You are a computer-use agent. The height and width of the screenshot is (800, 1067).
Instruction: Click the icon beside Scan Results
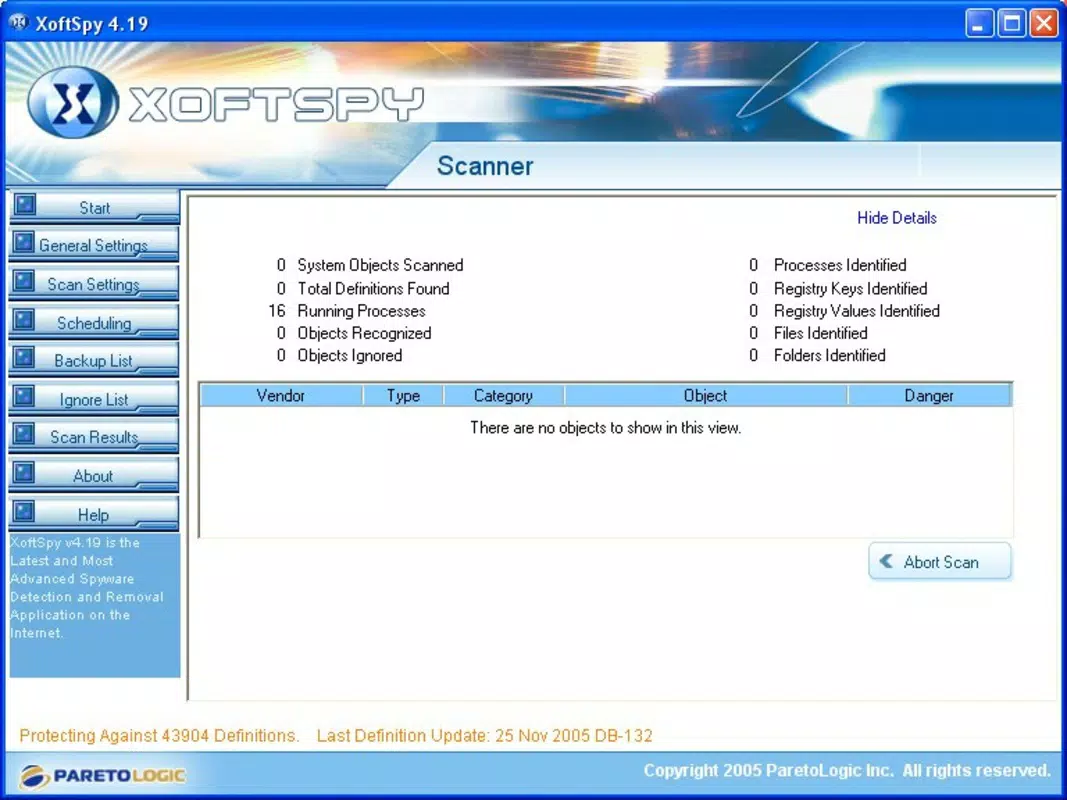25,434
